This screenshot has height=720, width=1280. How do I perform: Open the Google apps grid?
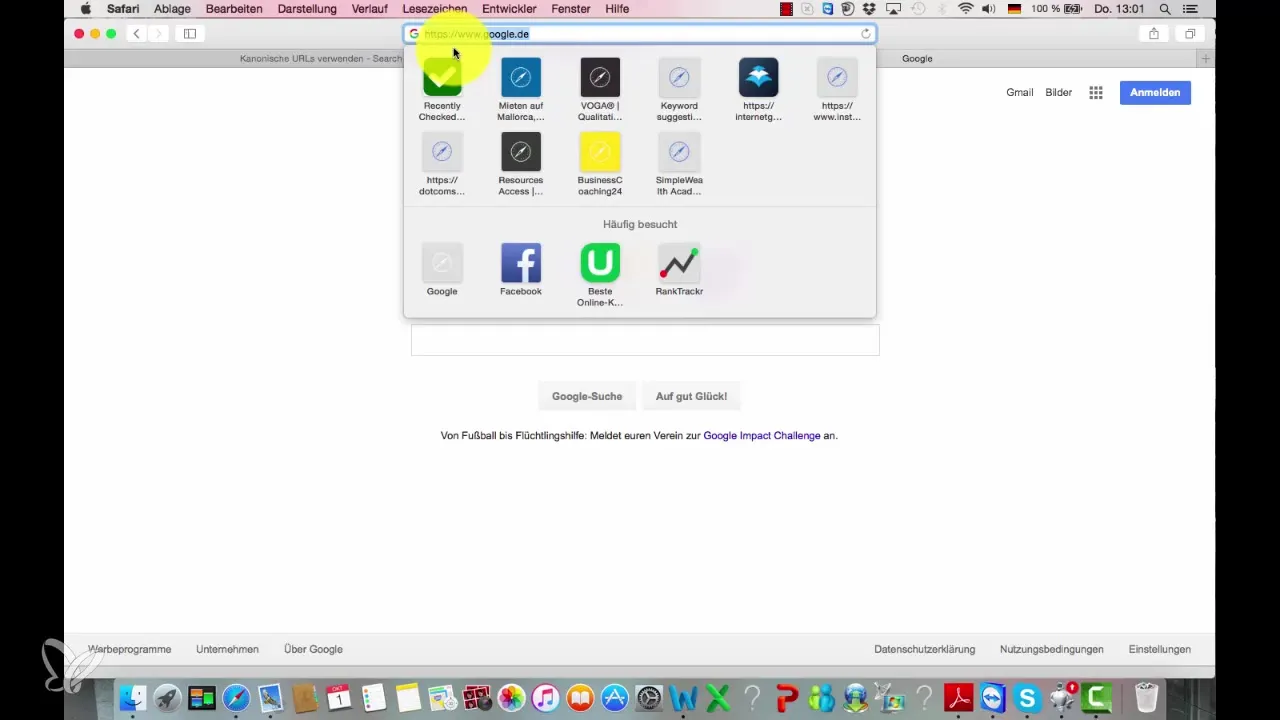[1096, 92]
